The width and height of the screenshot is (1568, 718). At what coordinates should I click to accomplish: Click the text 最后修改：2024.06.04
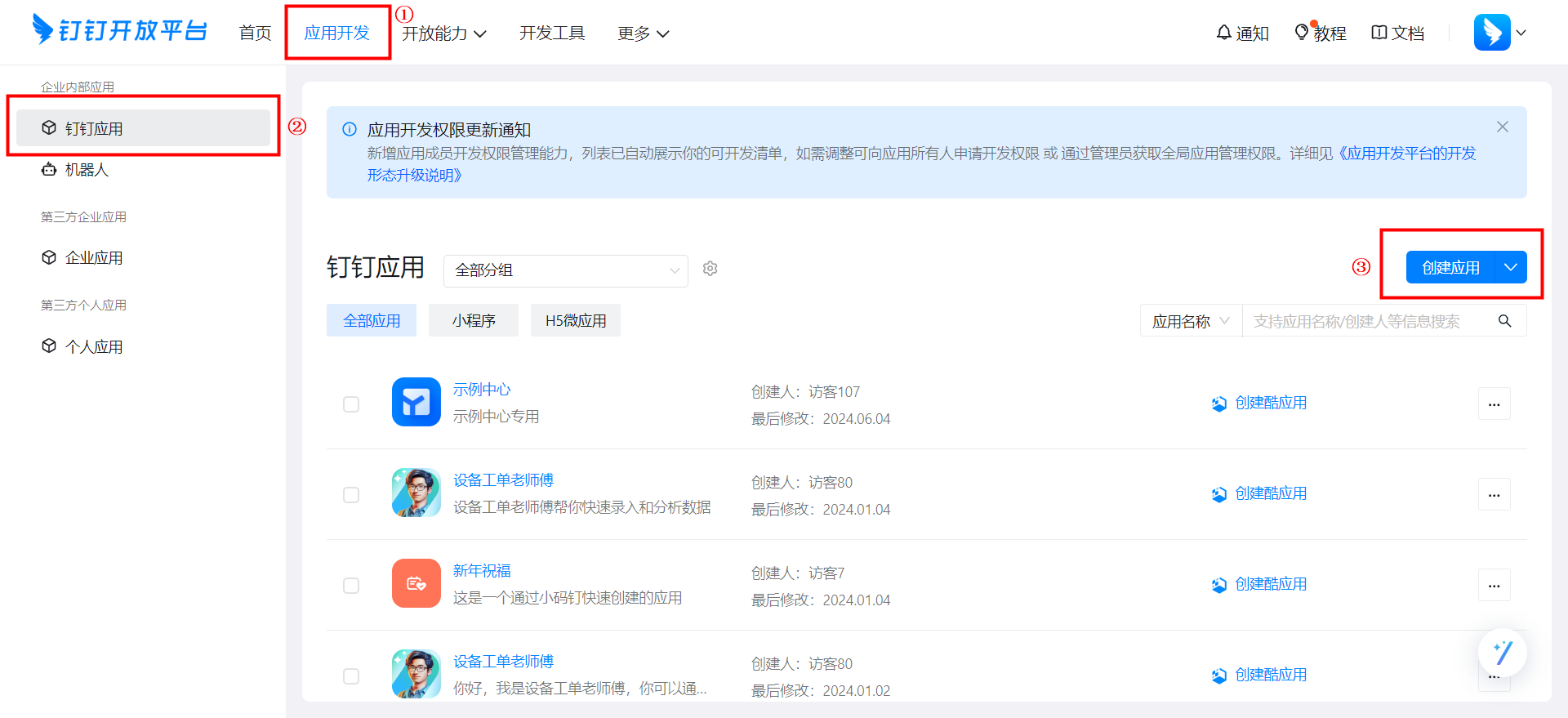[821, 419]
